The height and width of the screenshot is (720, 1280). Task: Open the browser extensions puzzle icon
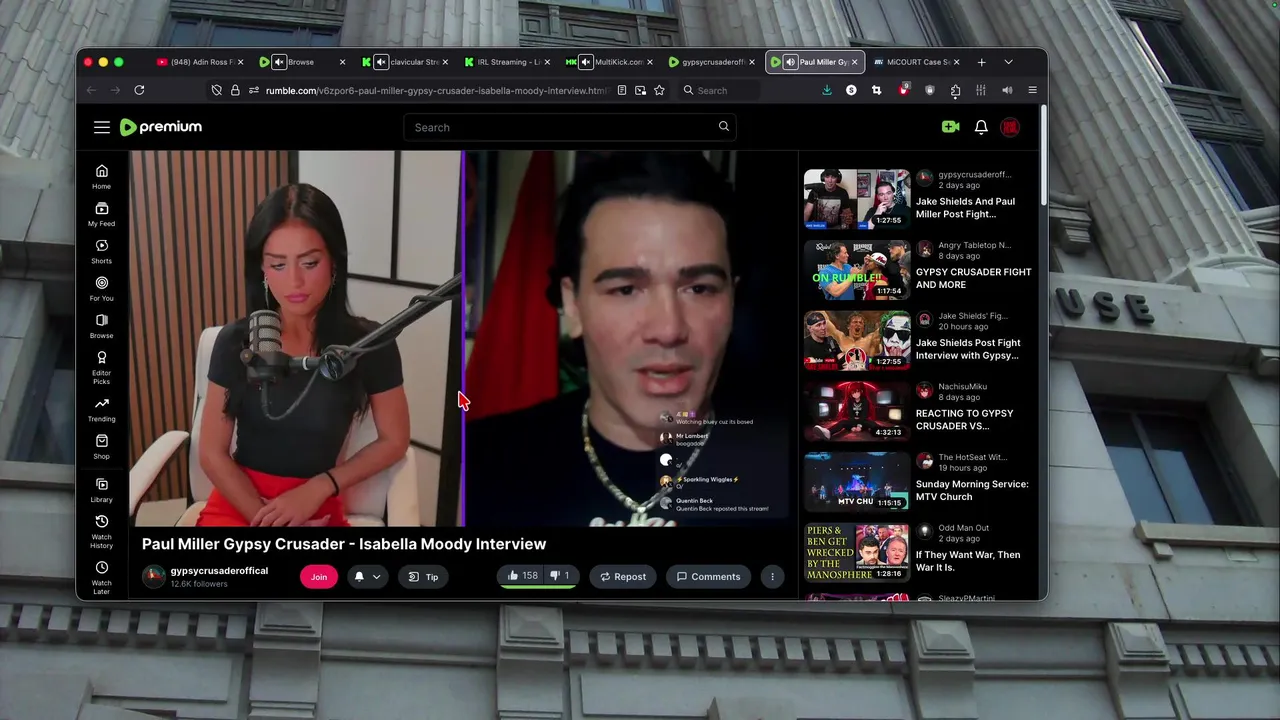pos(955,90)
